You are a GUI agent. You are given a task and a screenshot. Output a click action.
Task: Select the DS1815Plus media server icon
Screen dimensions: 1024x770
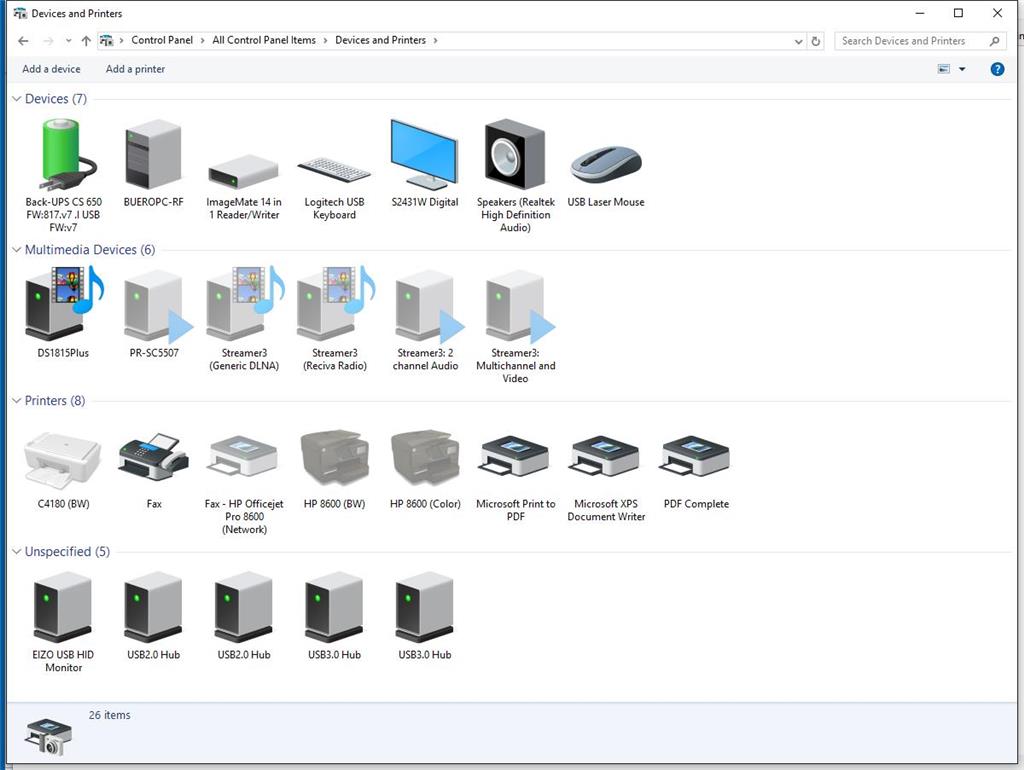point(63,303)
